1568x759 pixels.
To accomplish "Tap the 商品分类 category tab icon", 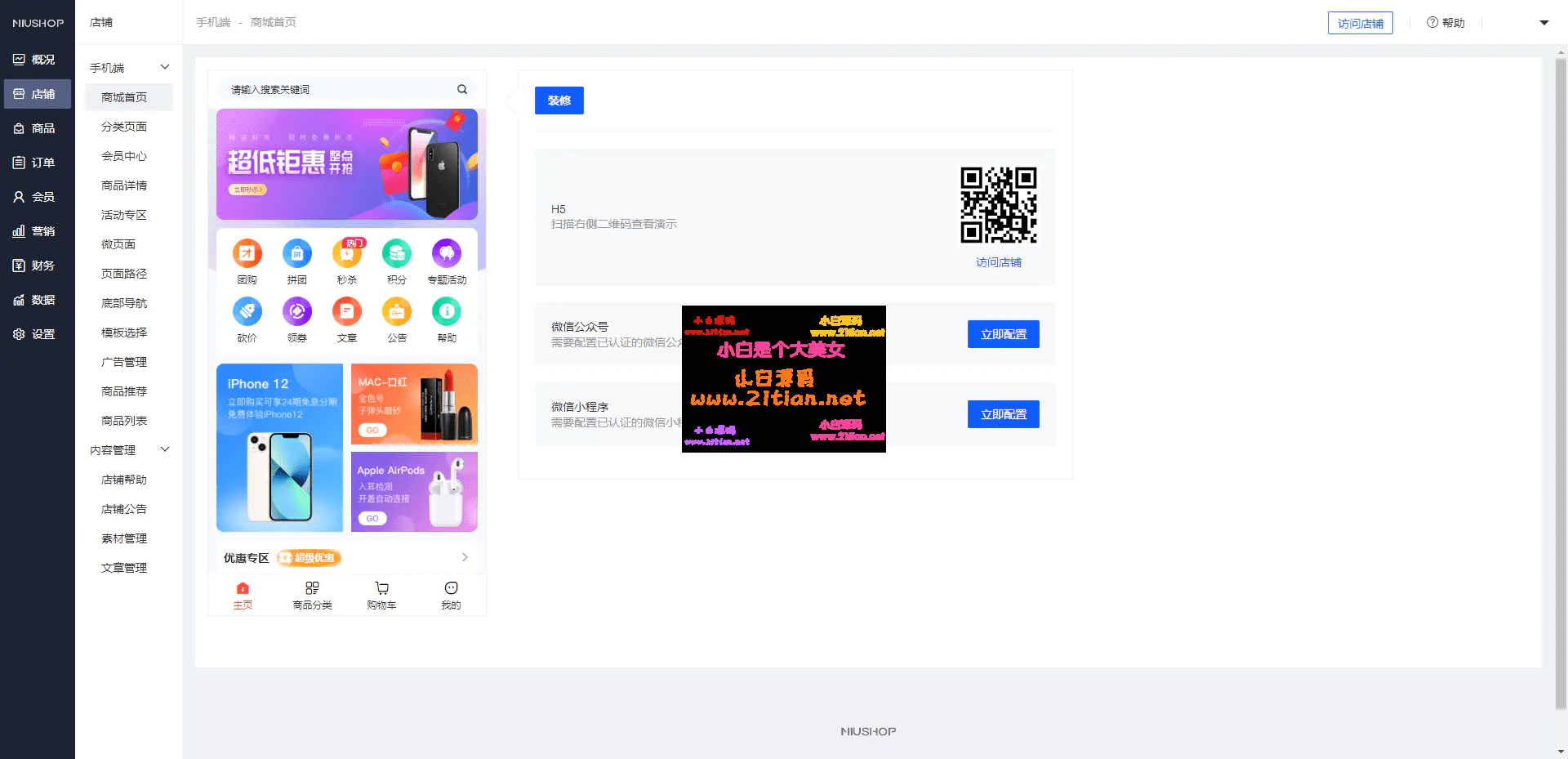I will pyautogui.click(x=312, y=588).
